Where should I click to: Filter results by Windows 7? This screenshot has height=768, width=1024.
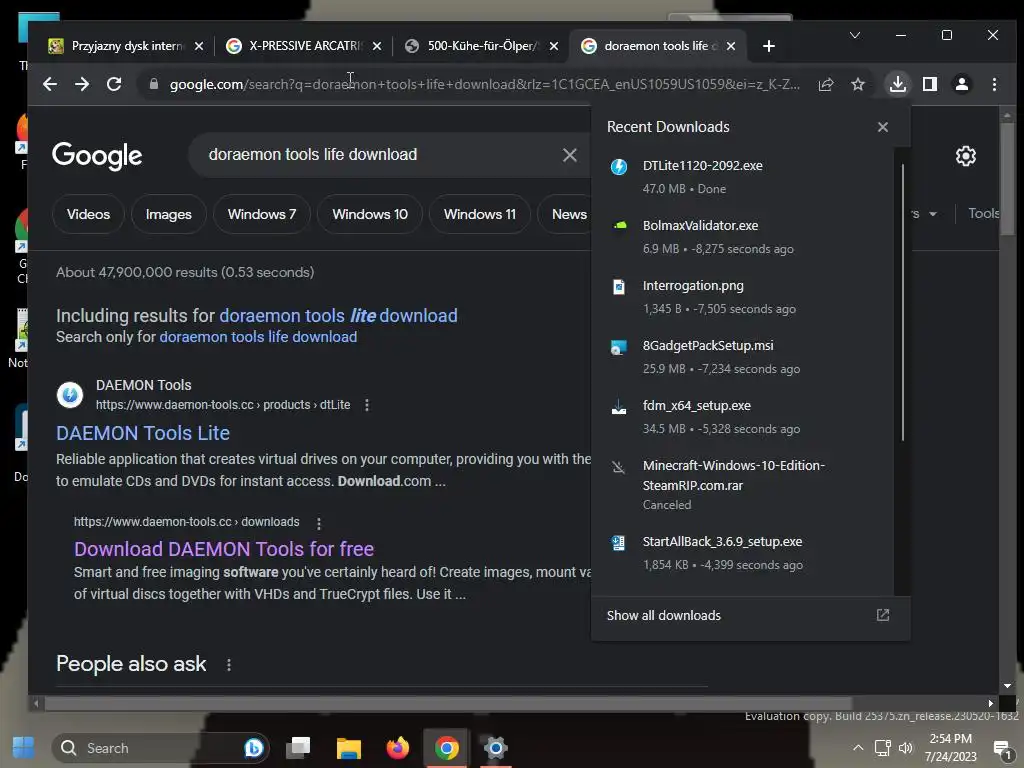262,214
